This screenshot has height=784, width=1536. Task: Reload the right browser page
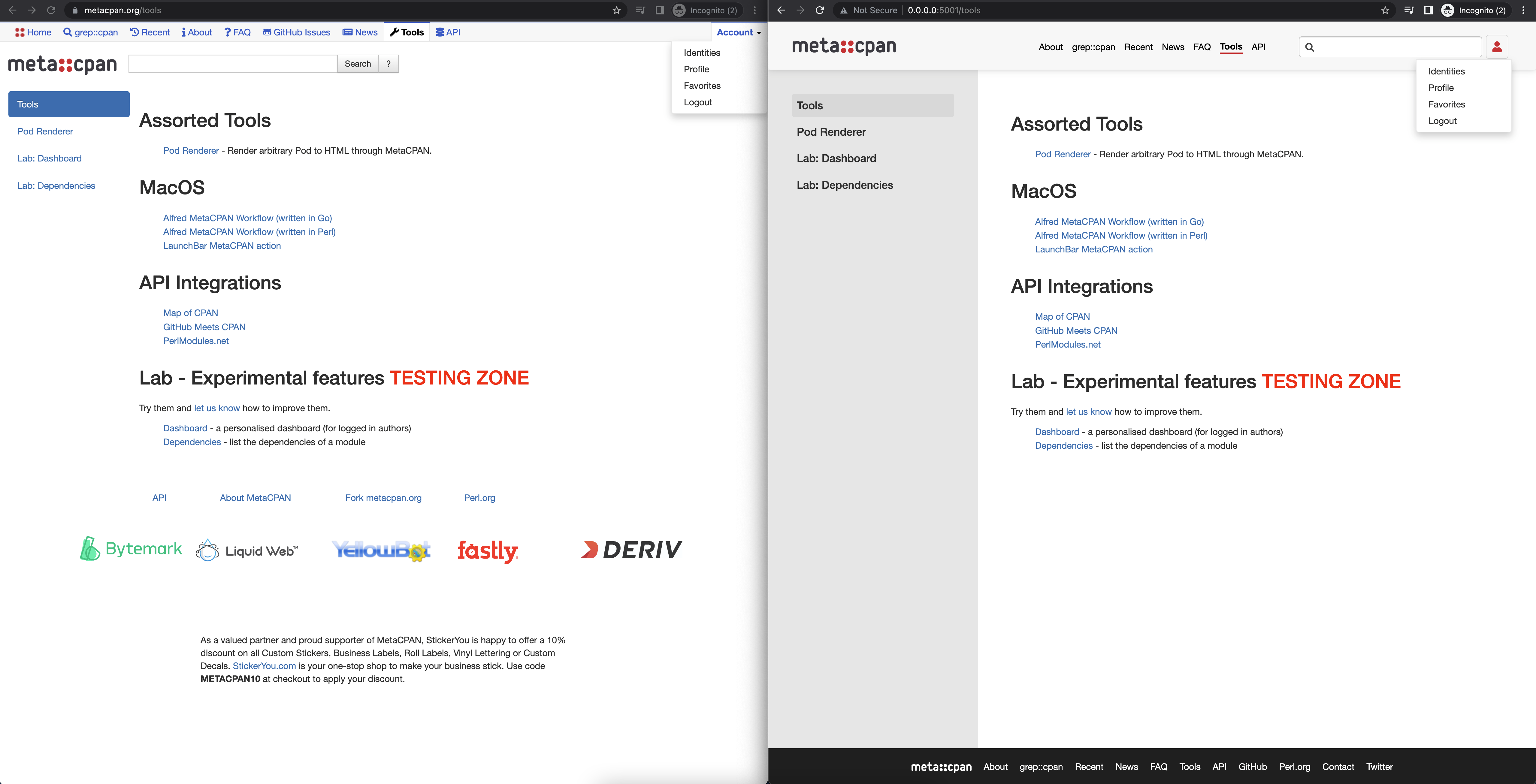[820, 10]
